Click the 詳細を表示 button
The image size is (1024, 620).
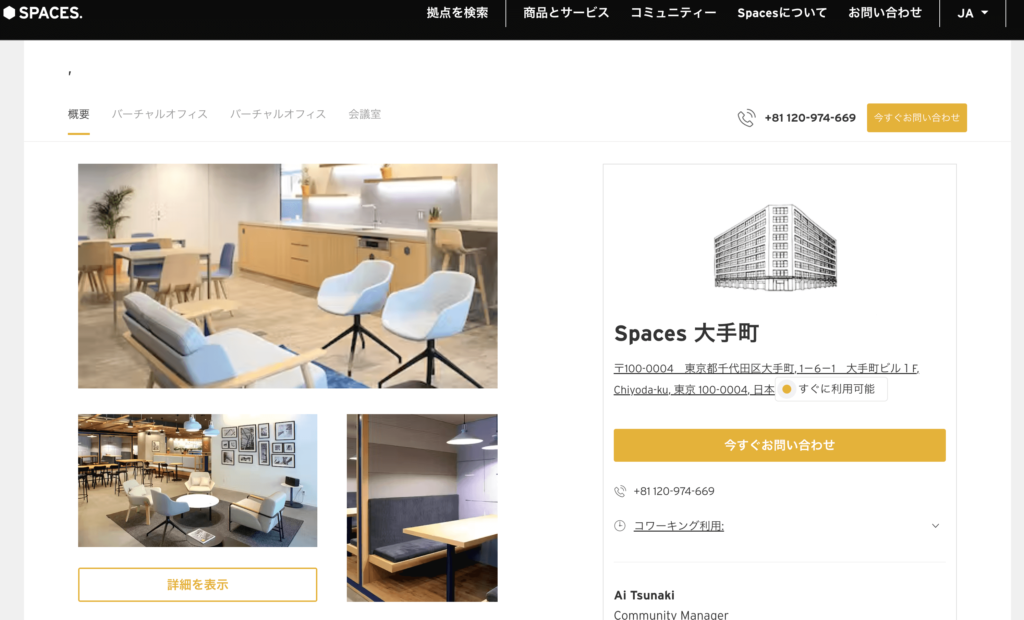[x=197, y=585]
